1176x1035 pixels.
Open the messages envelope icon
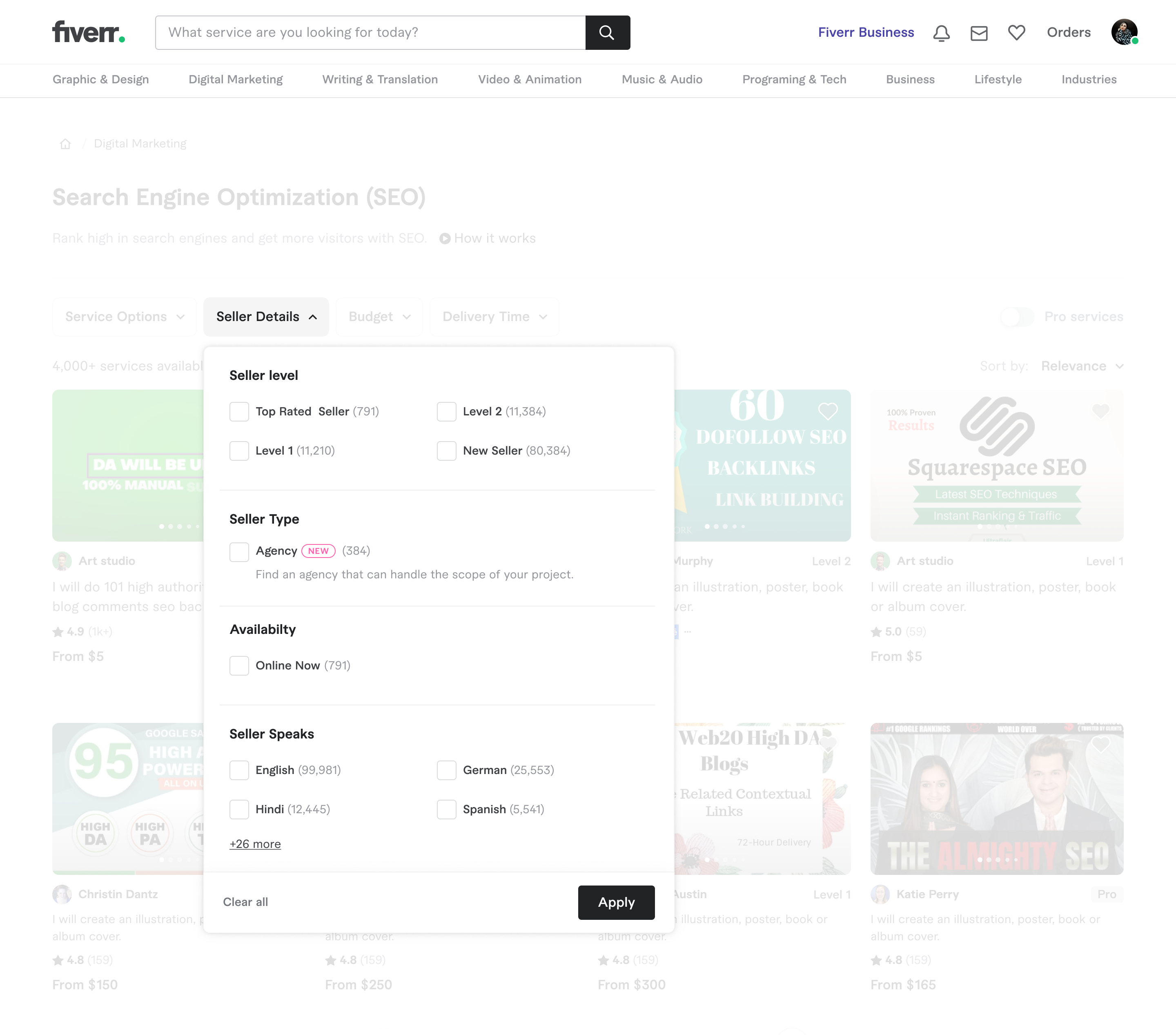pyautogui.click(x=979, y=33)
